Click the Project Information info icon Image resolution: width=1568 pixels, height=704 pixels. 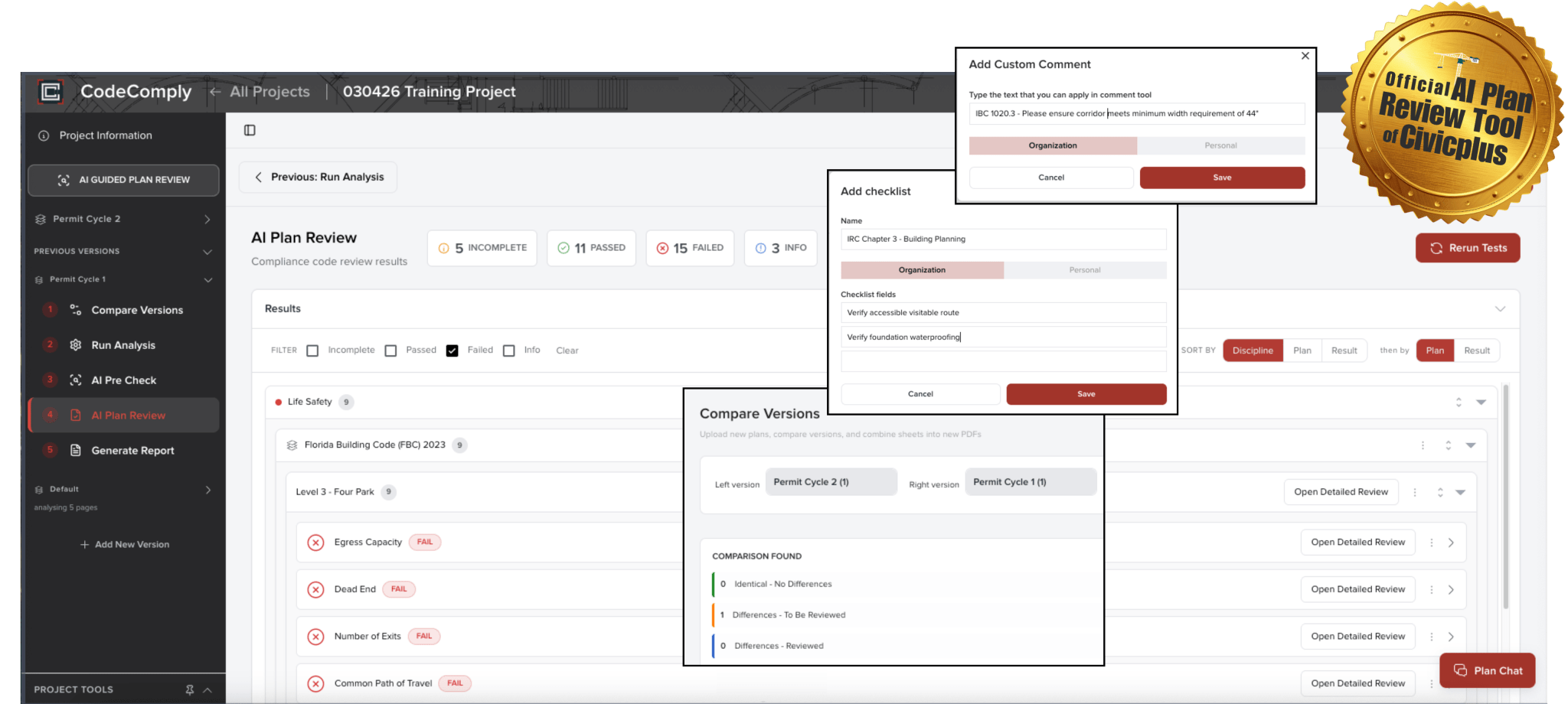pos(44,135)
